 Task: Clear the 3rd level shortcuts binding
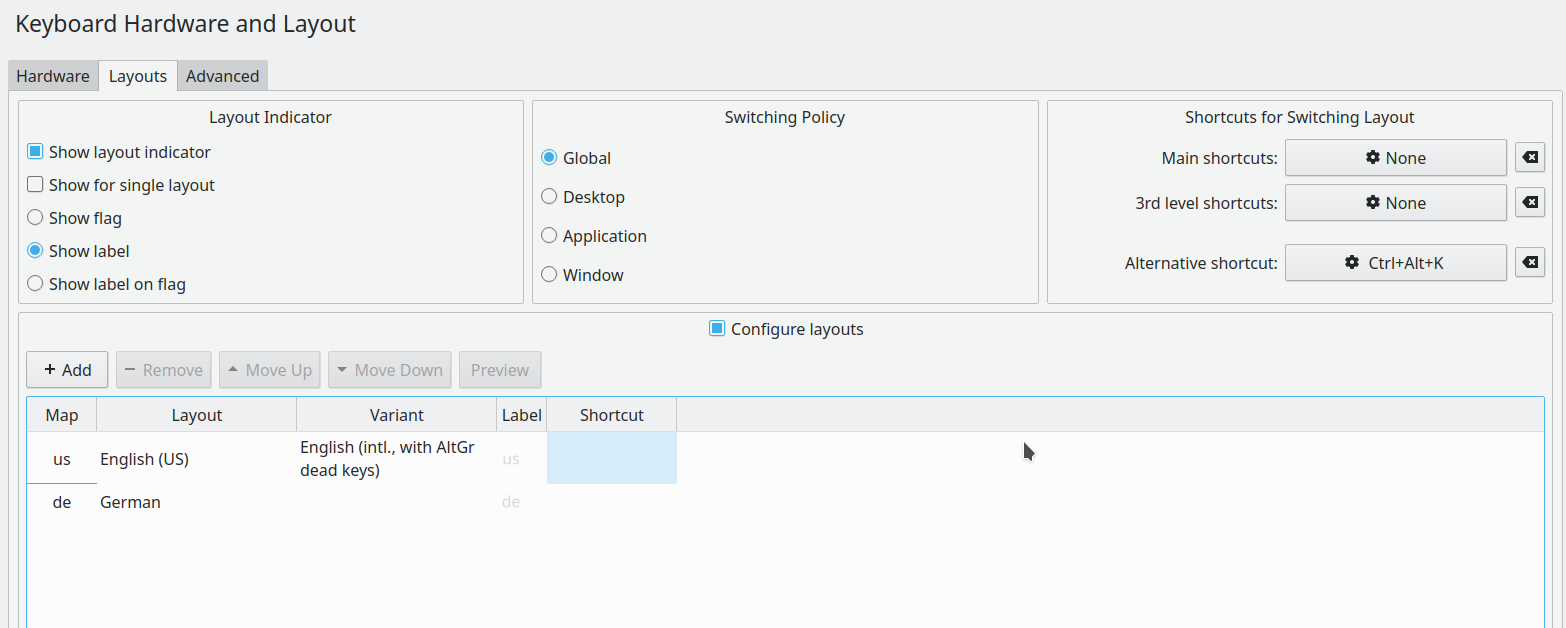click(x=1530, y=202)
